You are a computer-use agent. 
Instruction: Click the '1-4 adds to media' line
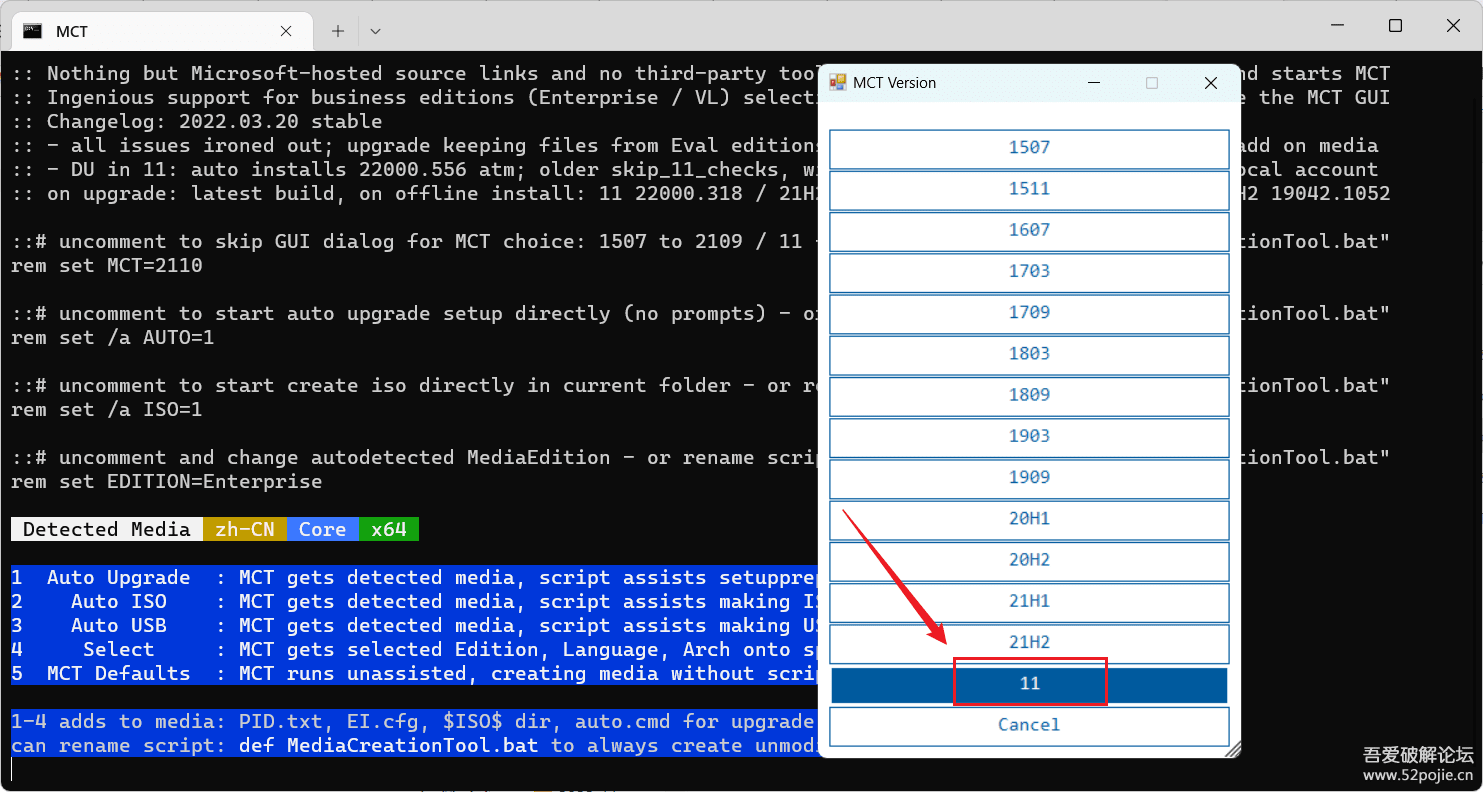pos(415,722)
